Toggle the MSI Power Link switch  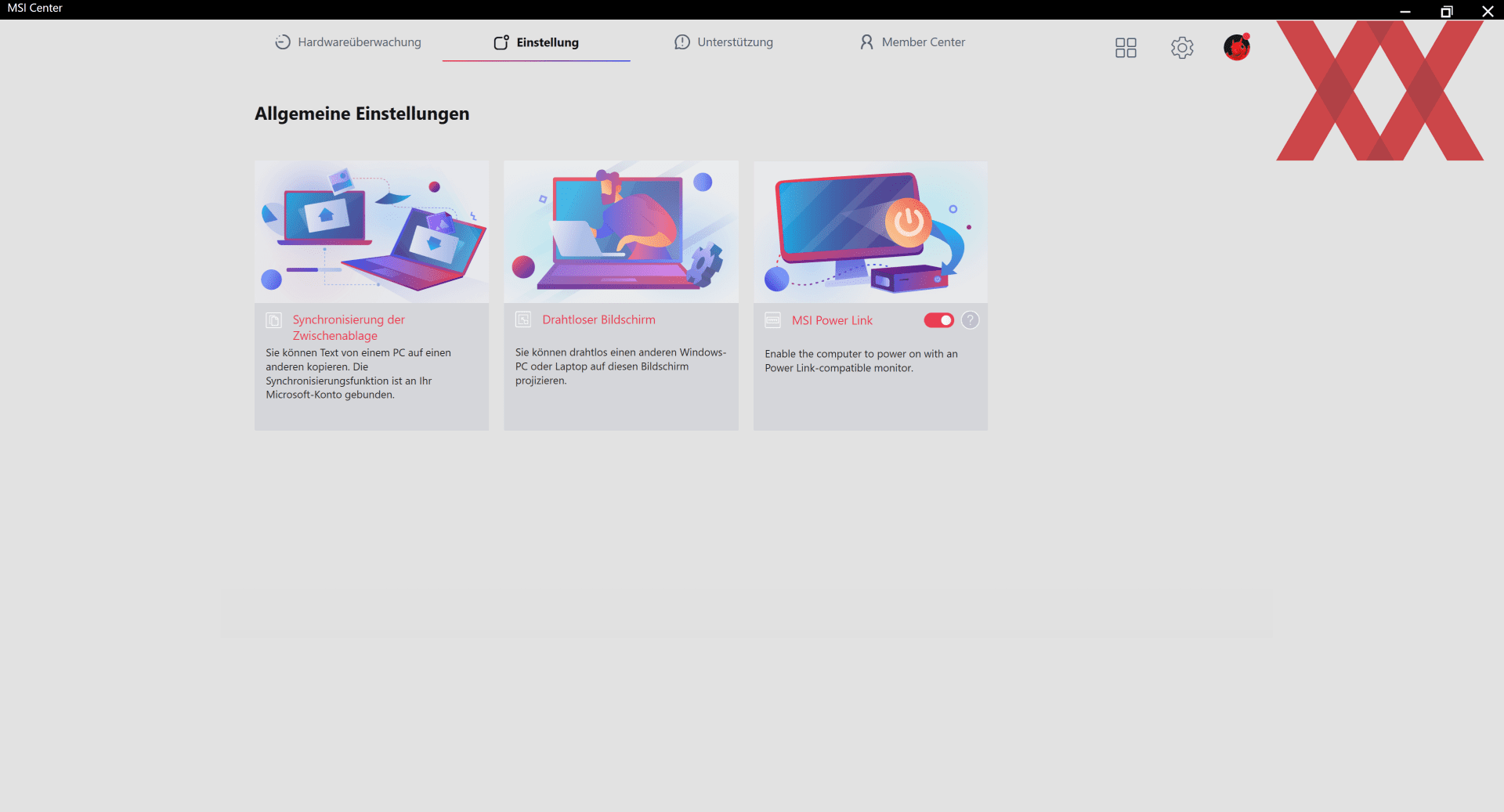coord(938,320)
